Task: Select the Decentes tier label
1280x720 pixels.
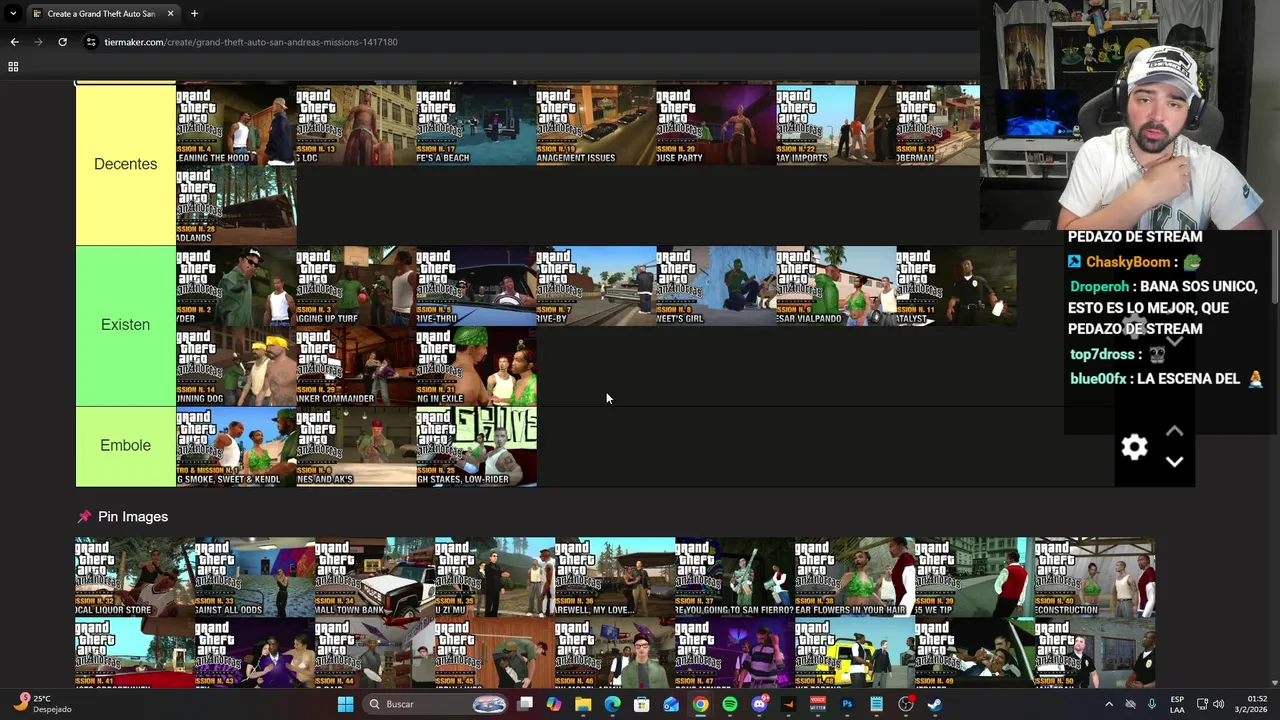Action: tap(126, 164)
